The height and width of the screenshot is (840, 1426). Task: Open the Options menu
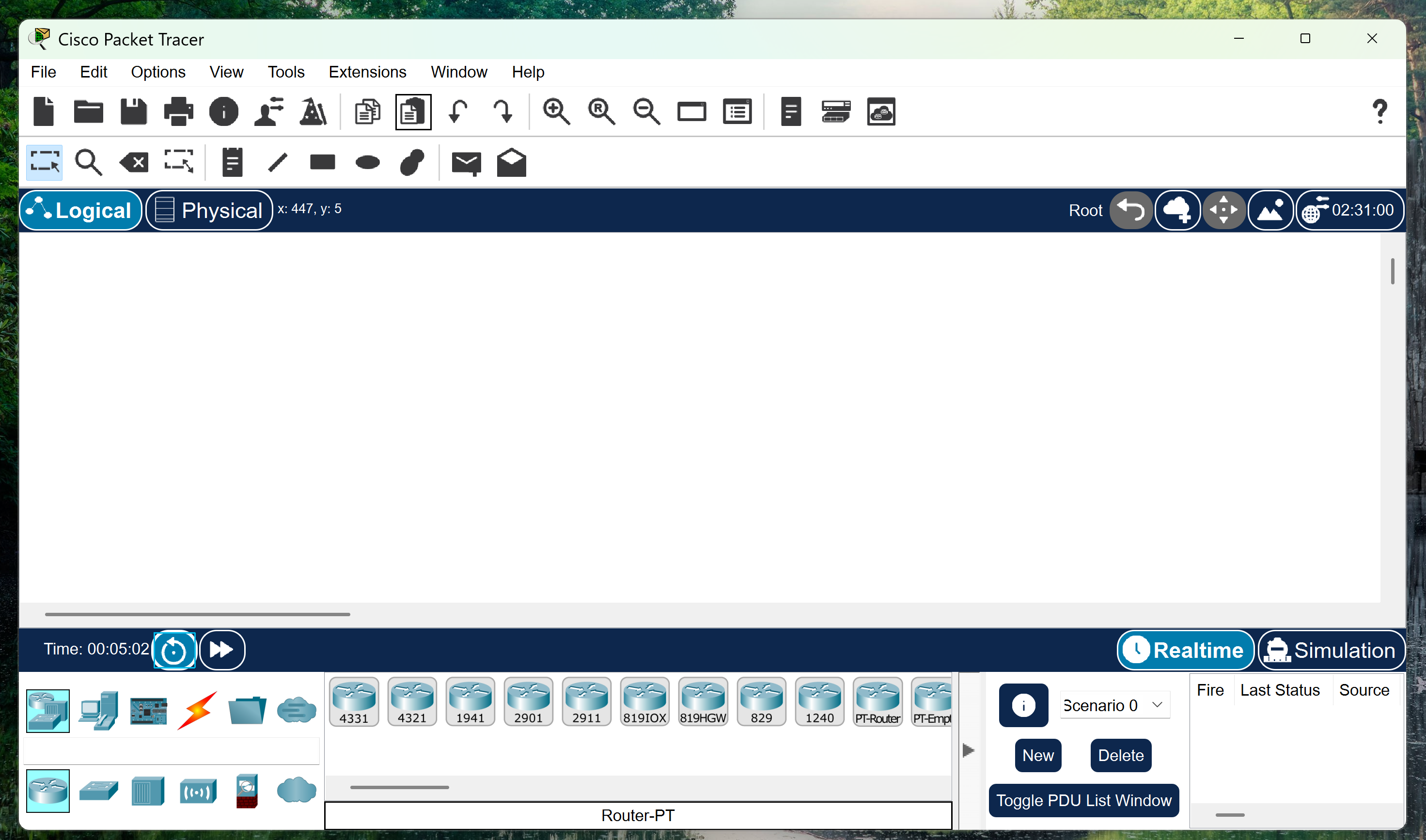(158, 72)
